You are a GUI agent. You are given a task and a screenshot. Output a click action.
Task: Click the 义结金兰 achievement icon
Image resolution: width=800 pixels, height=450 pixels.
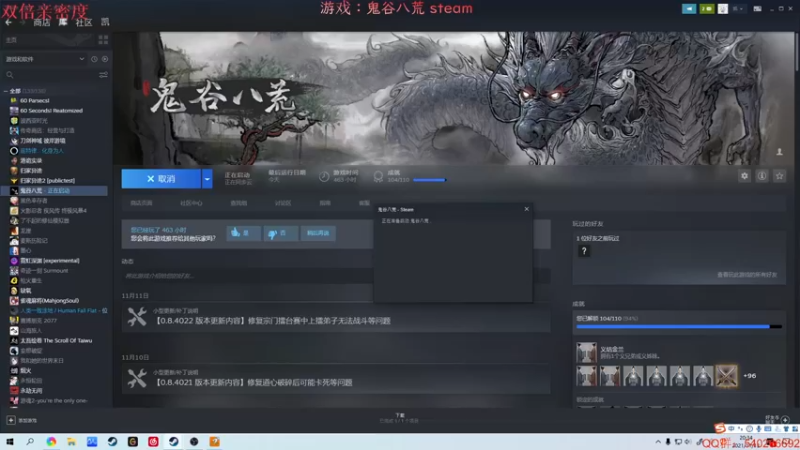tap(586, 352)
